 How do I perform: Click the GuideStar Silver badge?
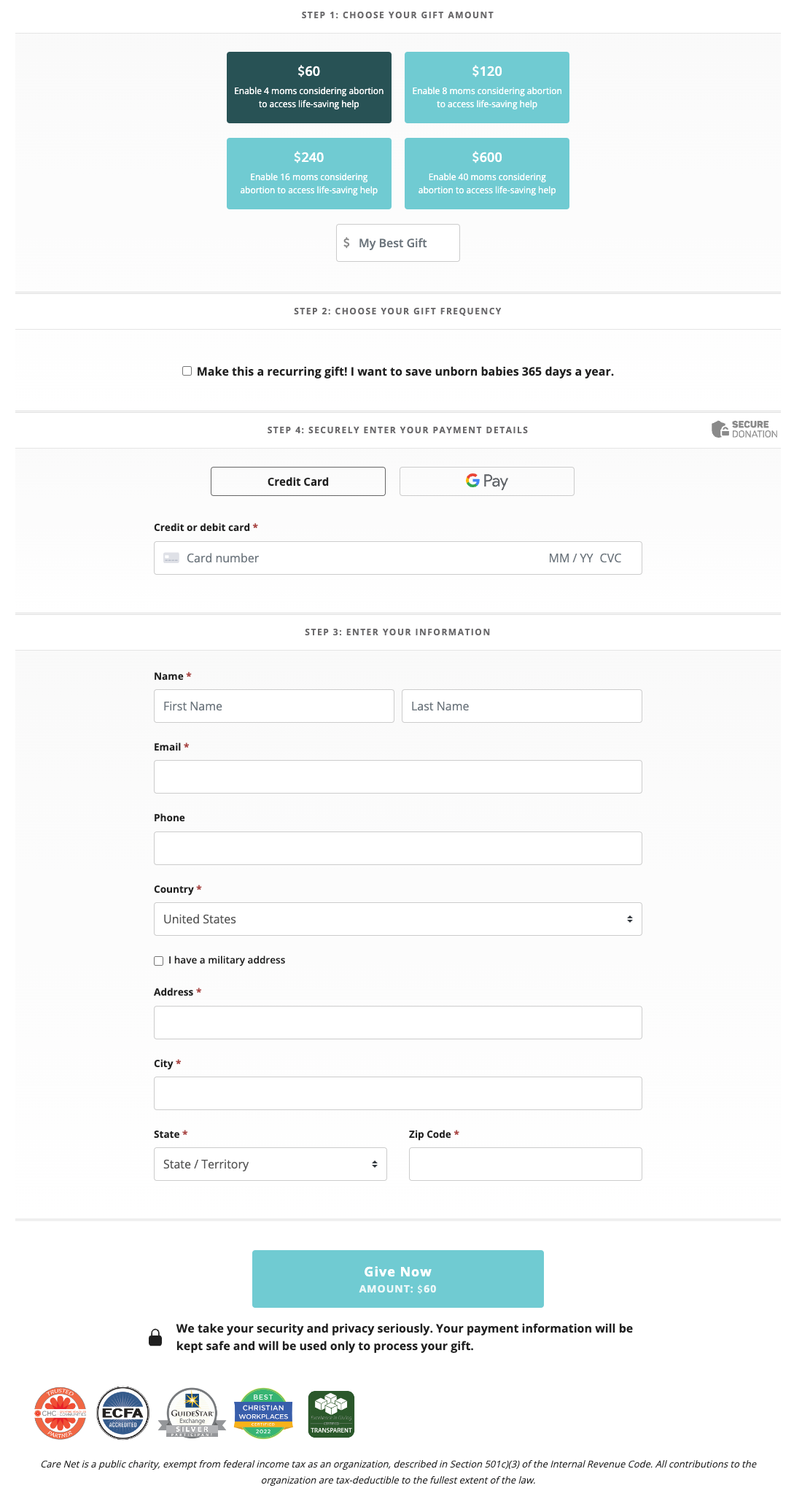tap(192, 1413)
